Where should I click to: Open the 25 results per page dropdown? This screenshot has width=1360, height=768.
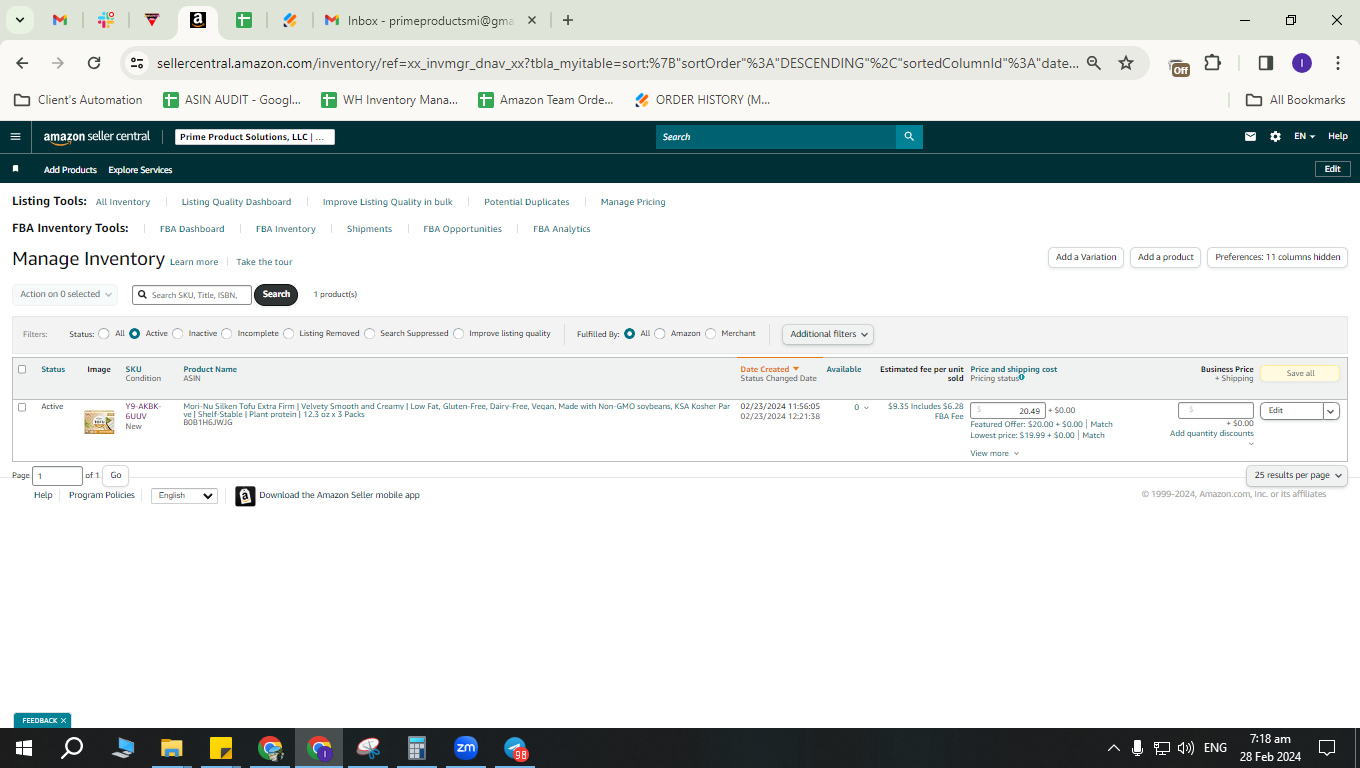(x=1297, y=475)
